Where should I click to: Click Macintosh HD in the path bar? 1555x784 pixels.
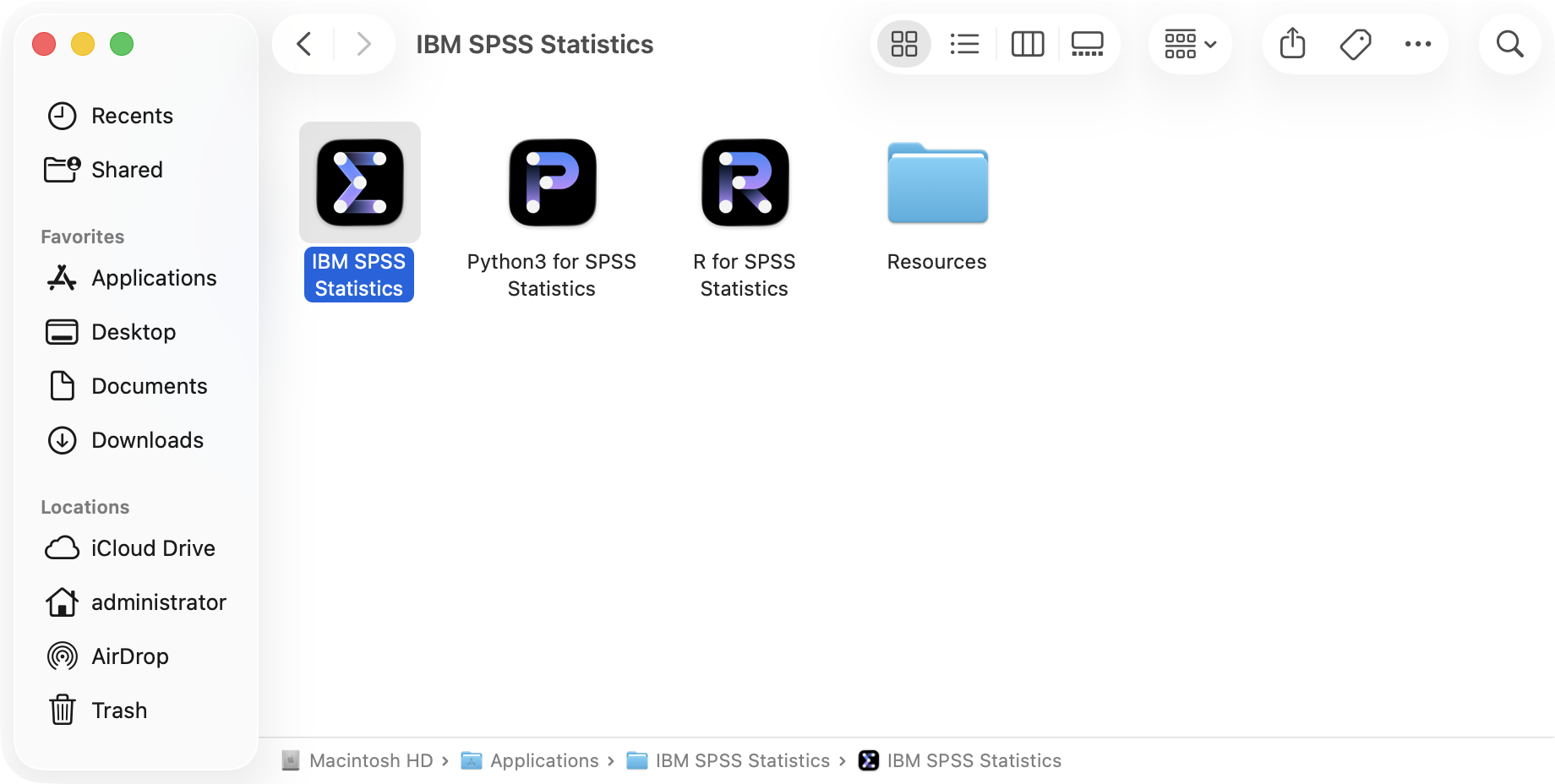pyautogui.click(x=371, y=761)
